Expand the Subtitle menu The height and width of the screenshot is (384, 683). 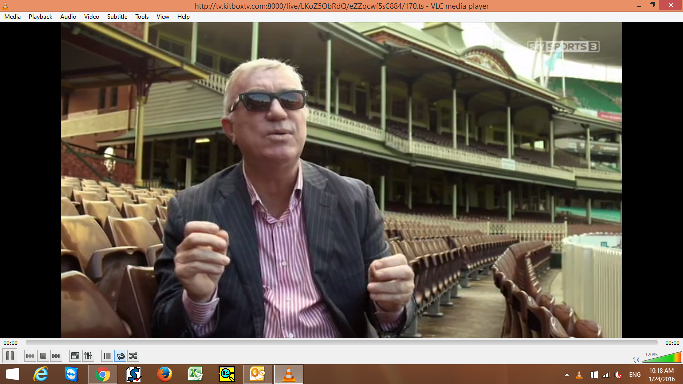tap(117, 17)
